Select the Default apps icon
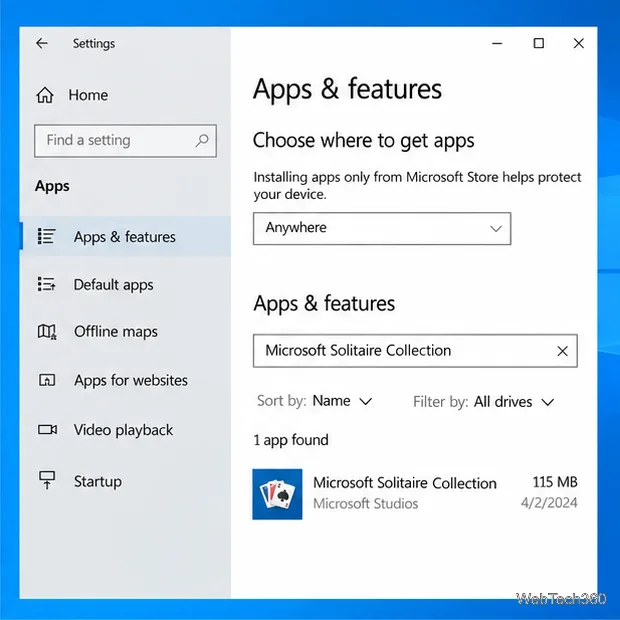 [x=46, y=284]
